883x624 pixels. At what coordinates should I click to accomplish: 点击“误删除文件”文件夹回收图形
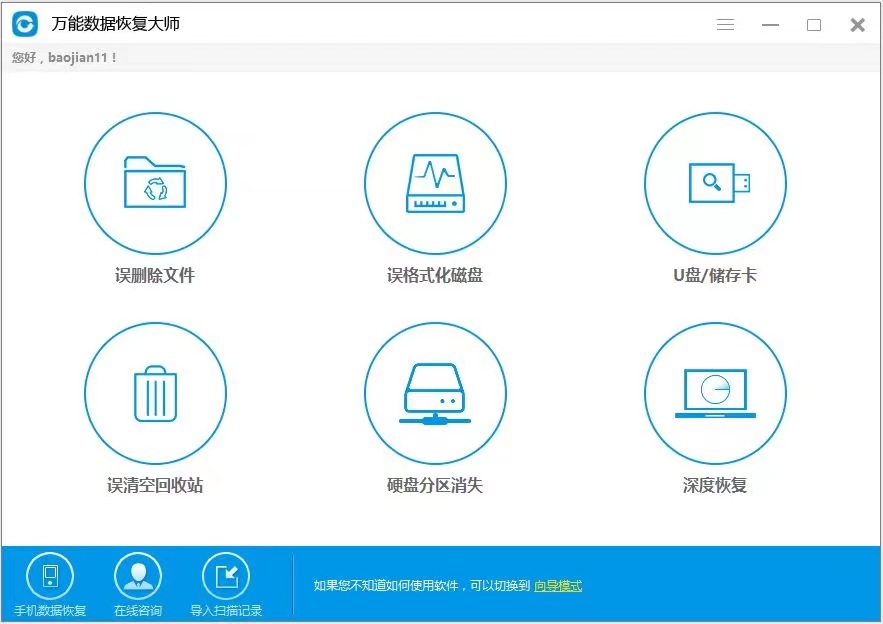click(x=155, y=184)
